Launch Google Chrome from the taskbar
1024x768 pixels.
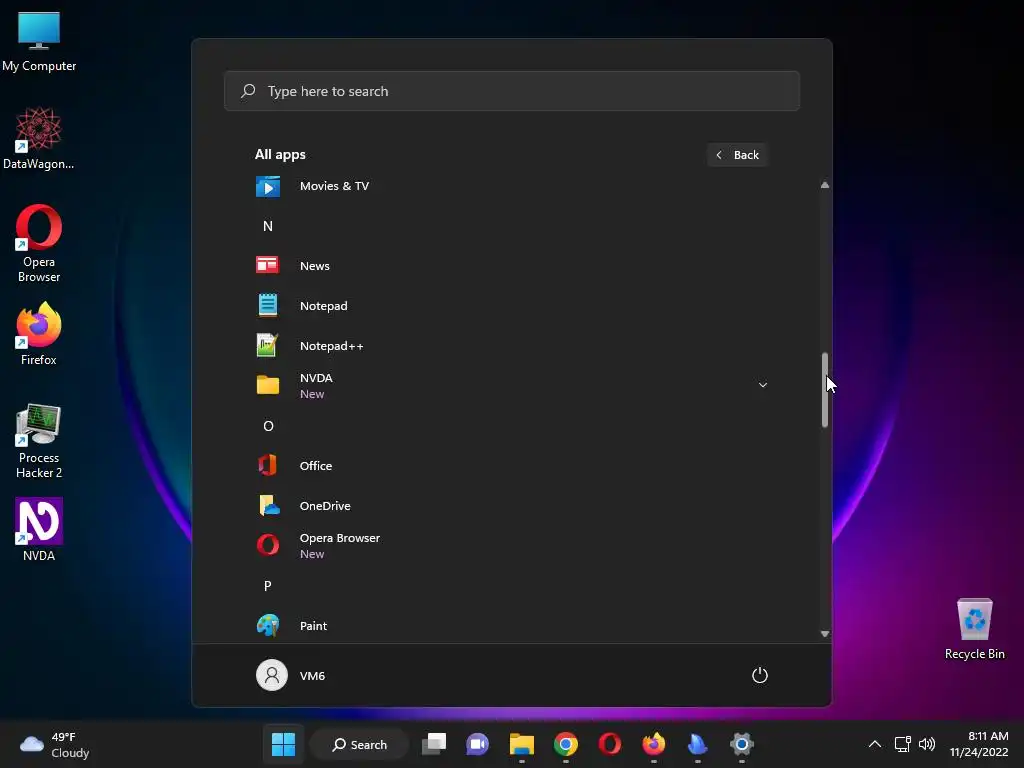[566, 744]
